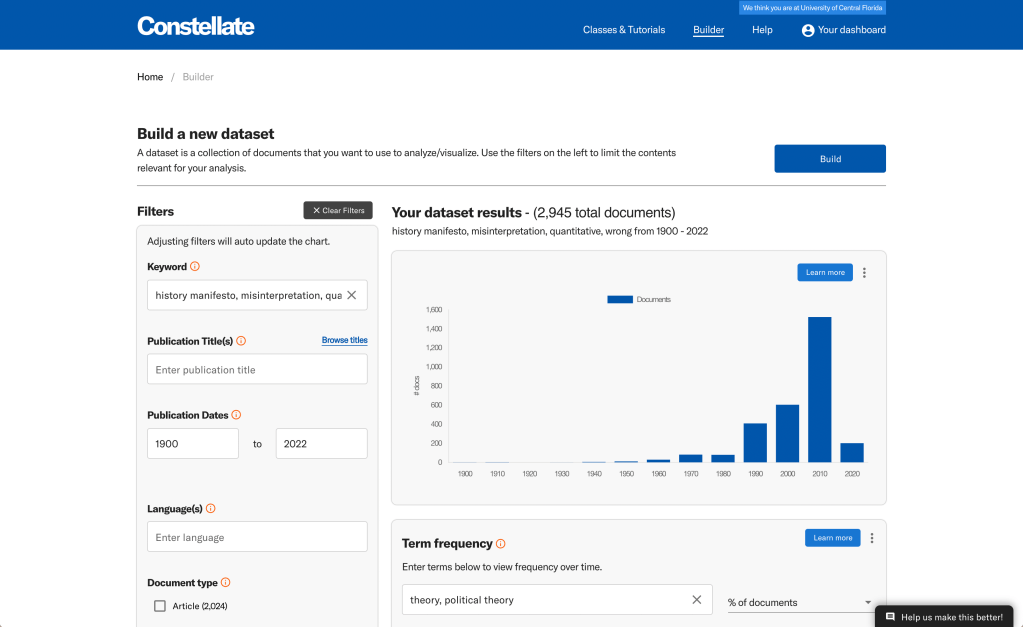1023x627 pixels.
Task: Click the Term frequency info icon
Action: point(501,544)
